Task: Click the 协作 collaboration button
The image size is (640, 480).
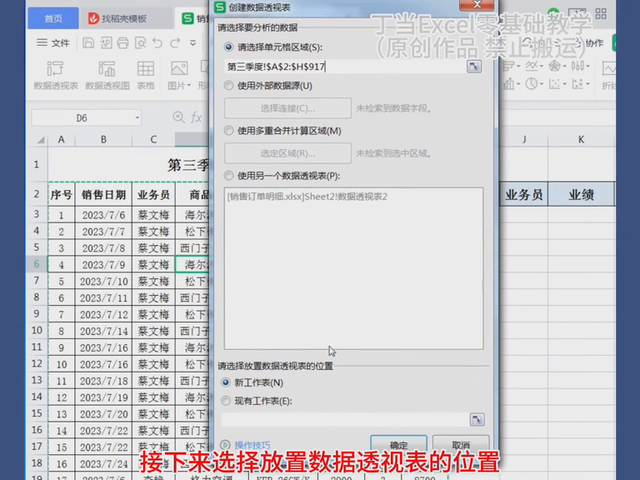Action: click(594, 43)
